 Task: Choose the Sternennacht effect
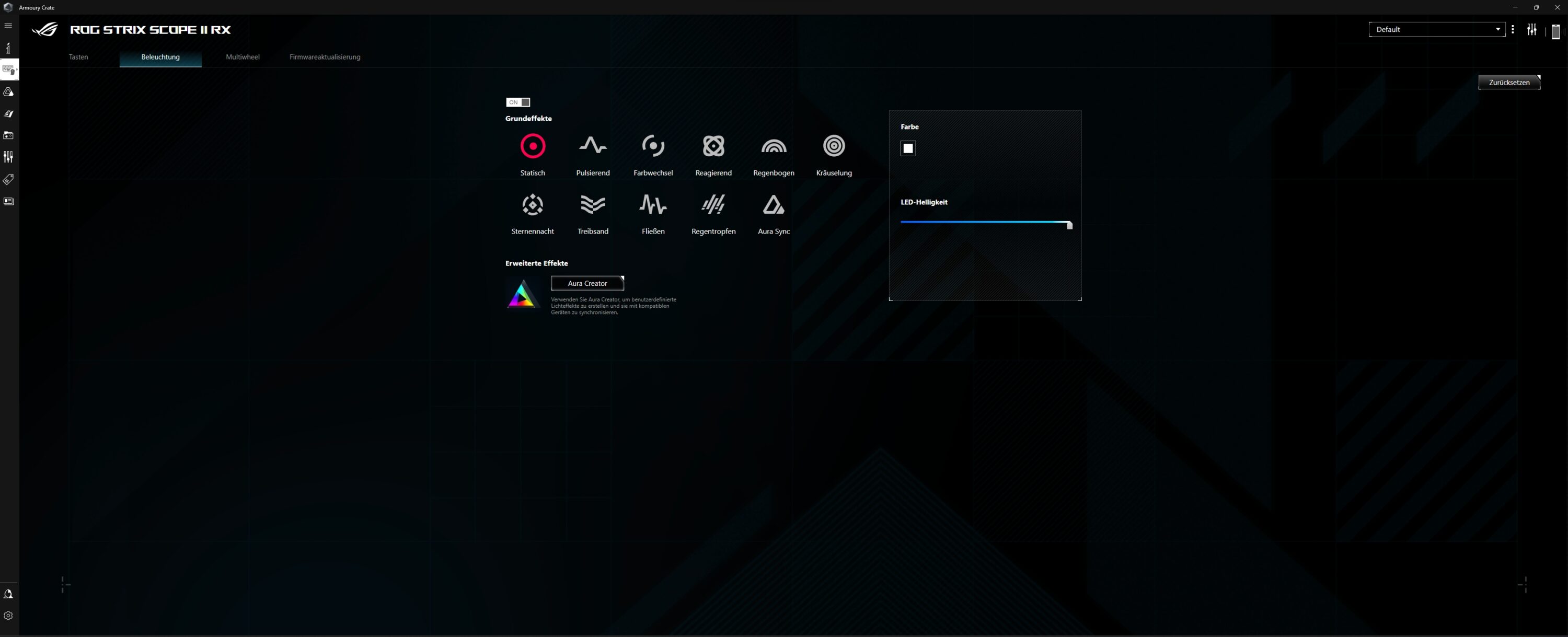point(532,205)
